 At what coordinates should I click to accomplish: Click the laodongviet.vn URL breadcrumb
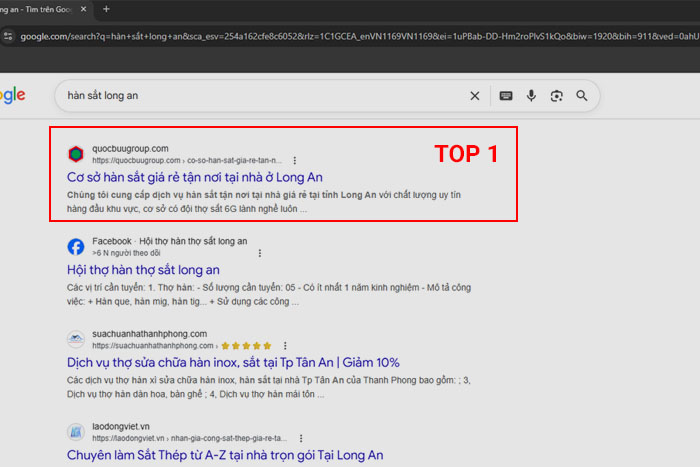tap(190, 438)
